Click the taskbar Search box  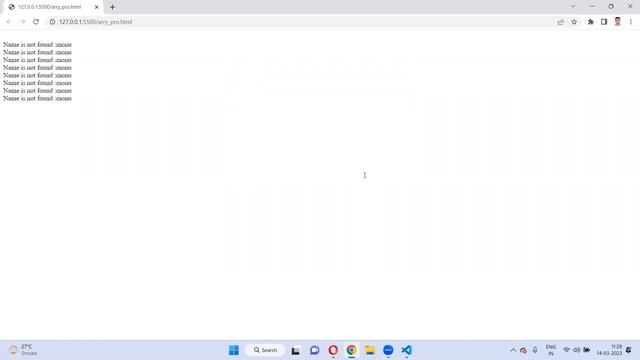point(265,350)
